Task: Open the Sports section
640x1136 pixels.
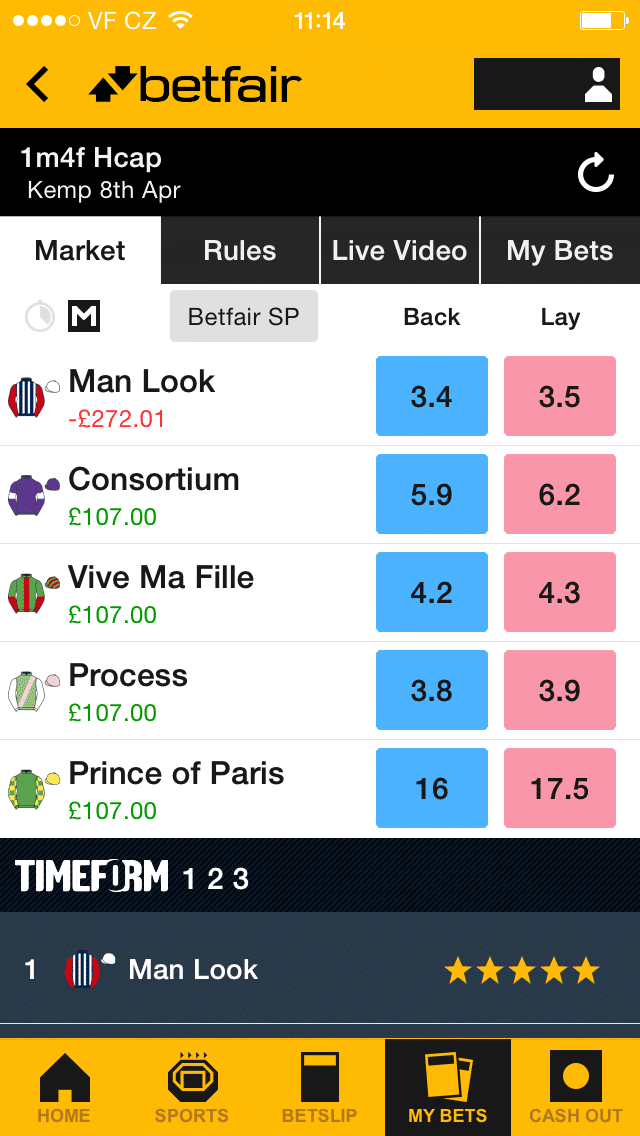Action: click(191, 1088)
